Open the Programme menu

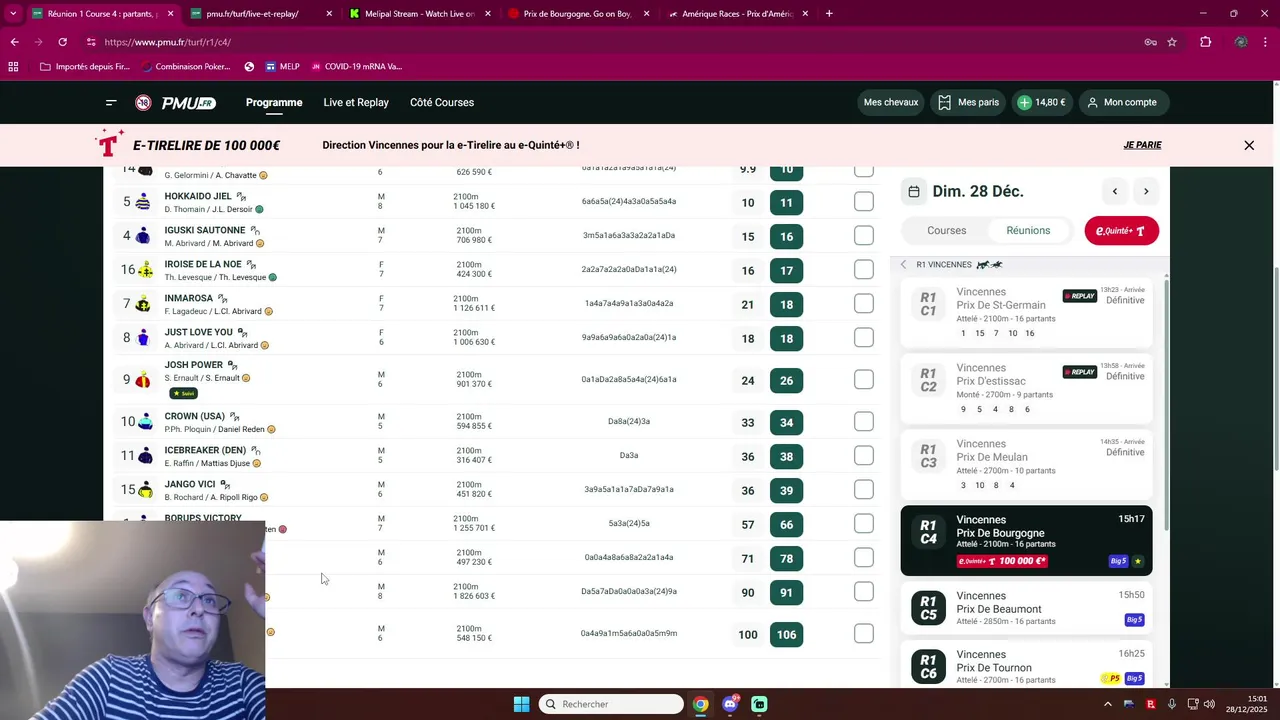tap(274, 102)
